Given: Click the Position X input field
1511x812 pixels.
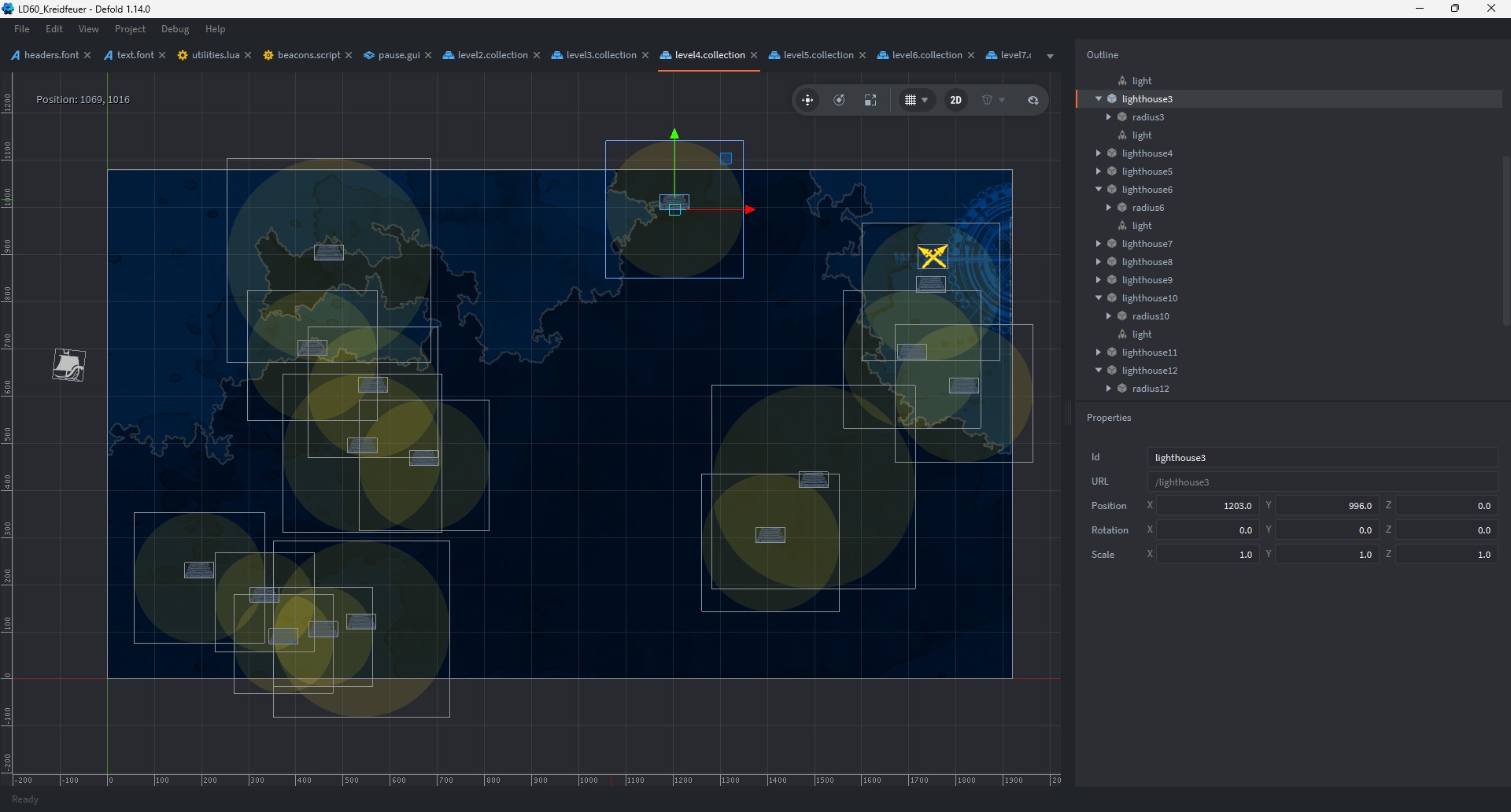Looking at the screenshot, I should pyautogui.click(x=1207, y=506).
